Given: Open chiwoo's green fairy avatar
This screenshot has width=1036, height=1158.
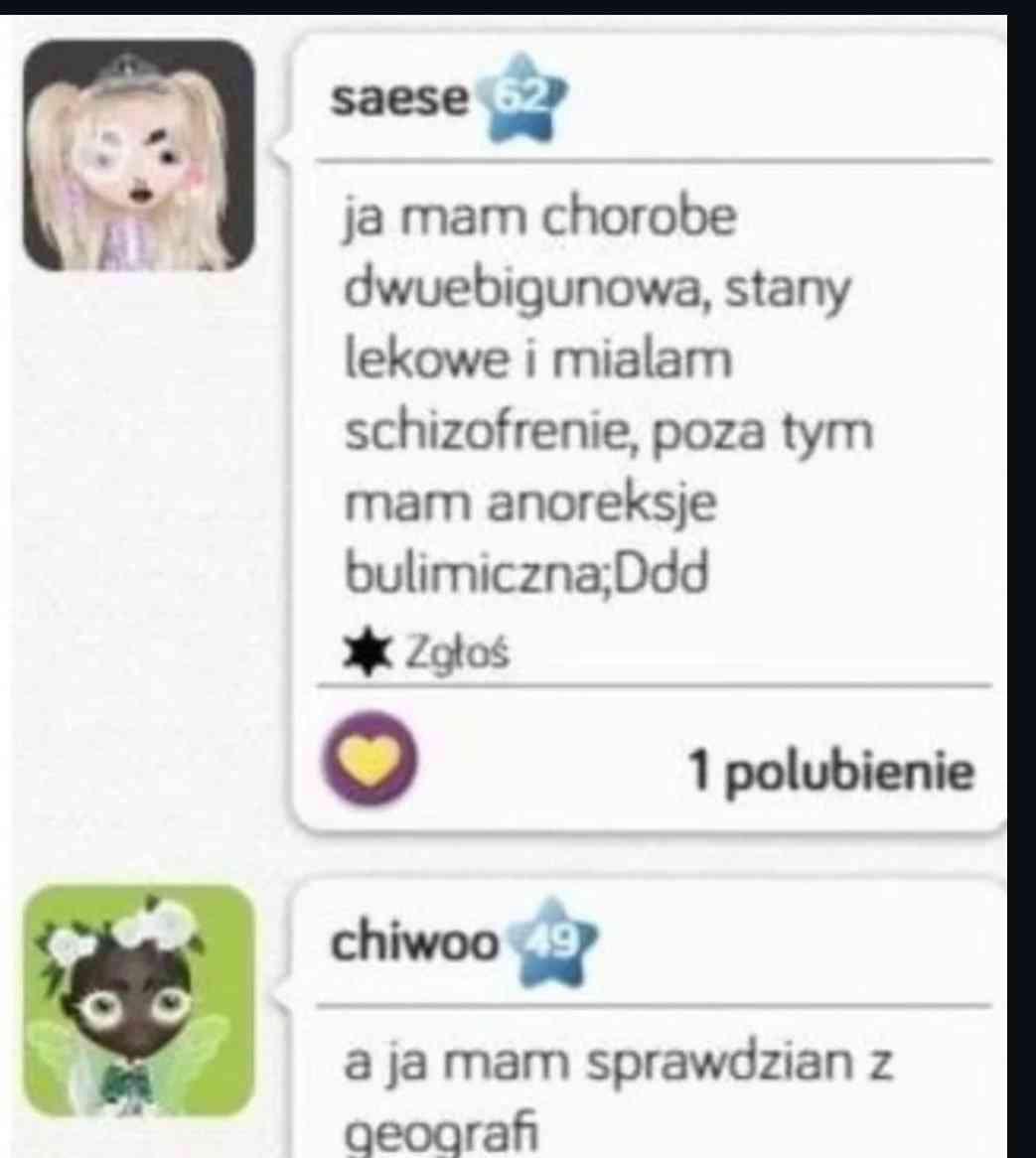Looking at the screenshot, I should point(139,1001).
